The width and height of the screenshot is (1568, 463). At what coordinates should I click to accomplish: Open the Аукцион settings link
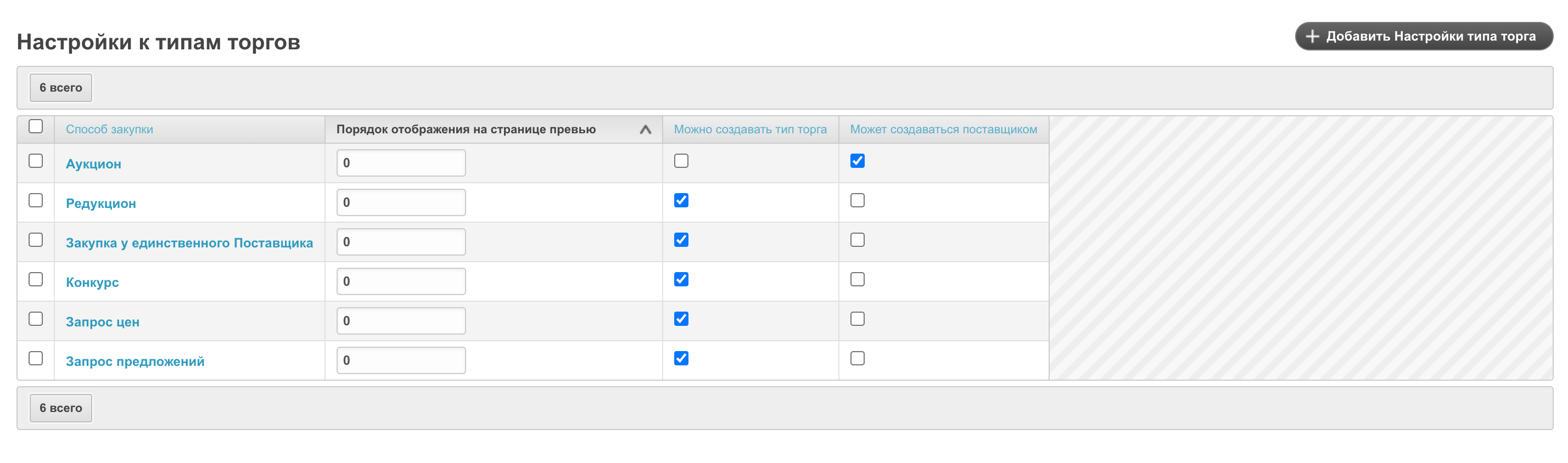click(x=93, y=164)
